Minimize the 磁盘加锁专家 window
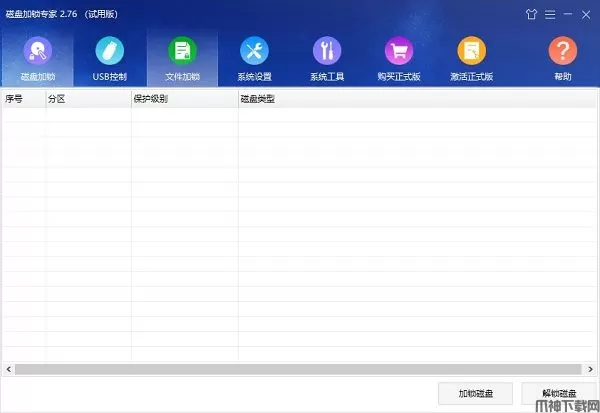600x413 pixels. (x=568, y=14)
